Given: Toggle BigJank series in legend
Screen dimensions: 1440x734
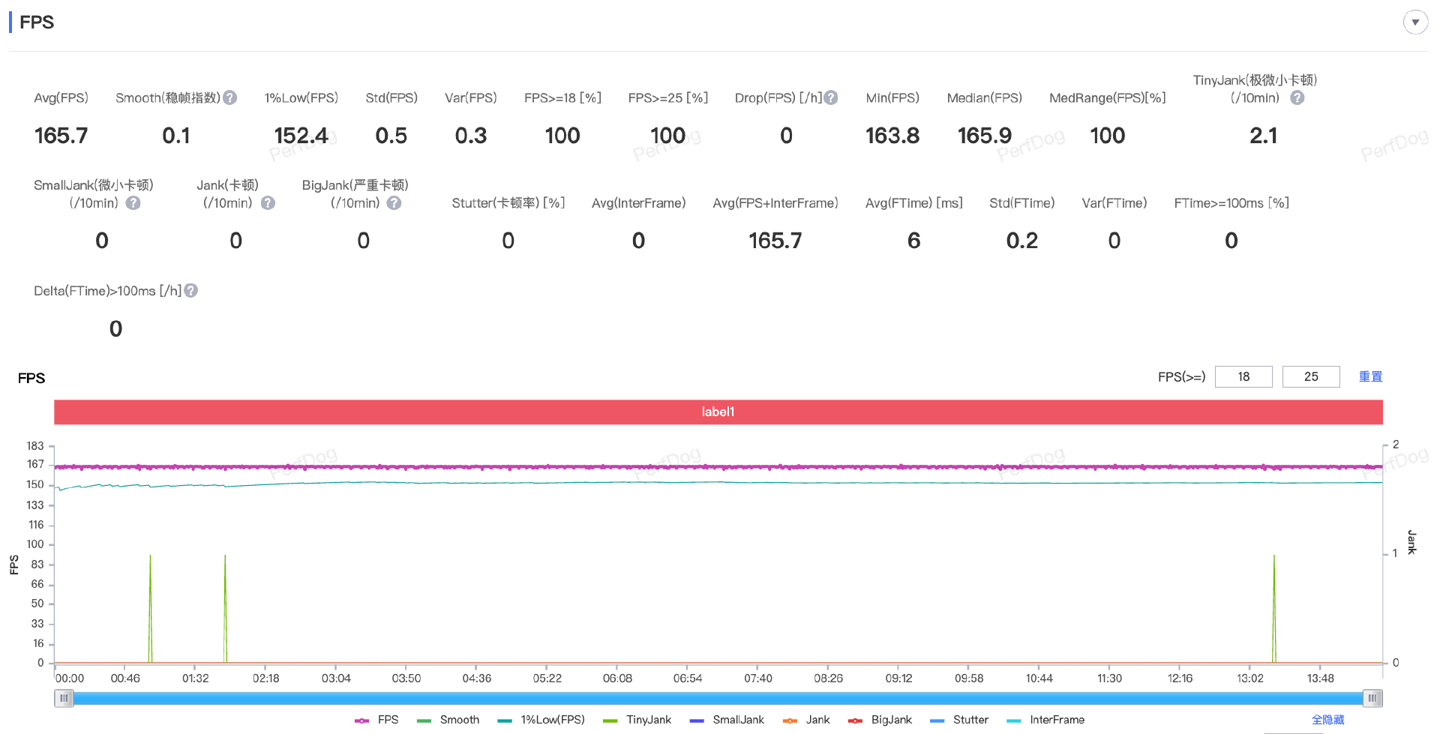Looking at the screenshot, I should coord(880,720).
